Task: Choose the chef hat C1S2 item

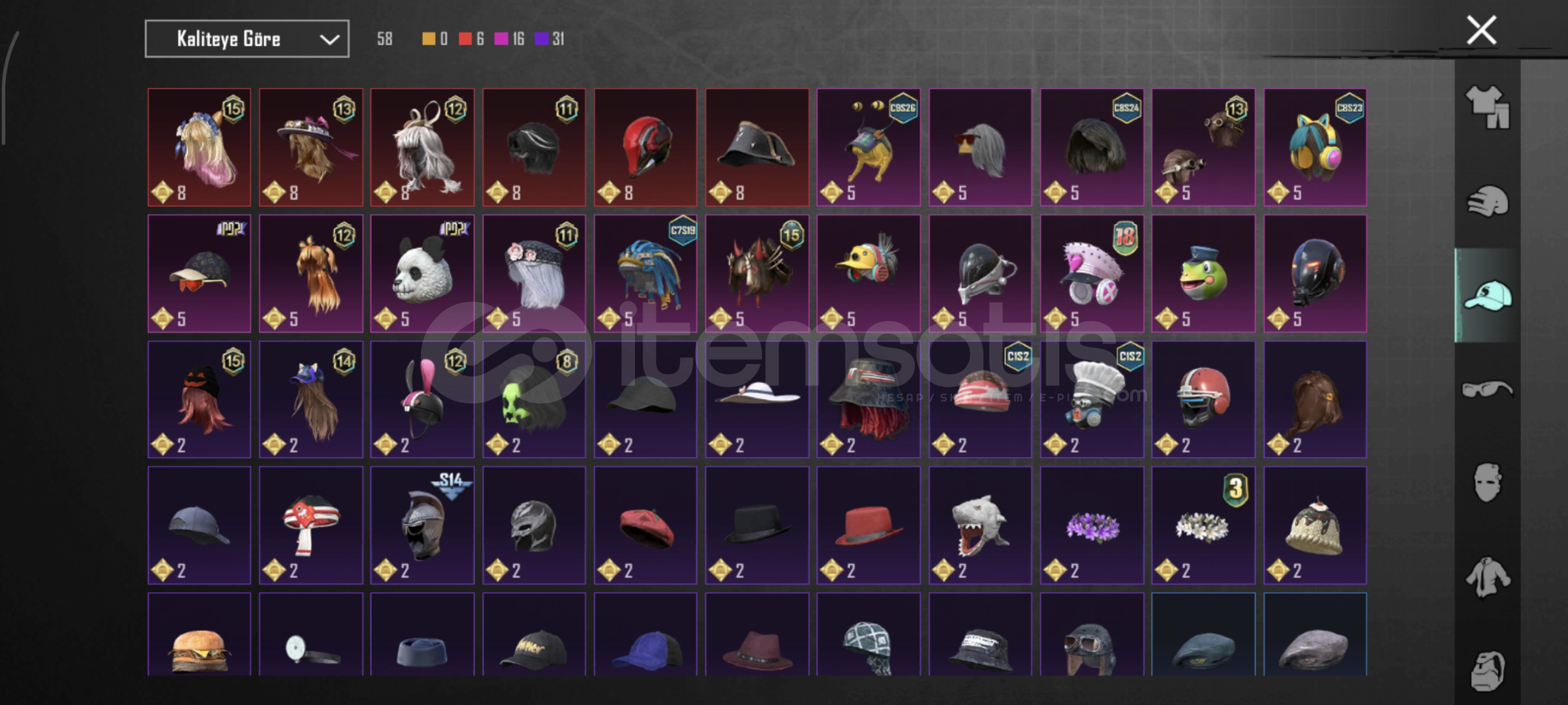Action: (1092, 399)
